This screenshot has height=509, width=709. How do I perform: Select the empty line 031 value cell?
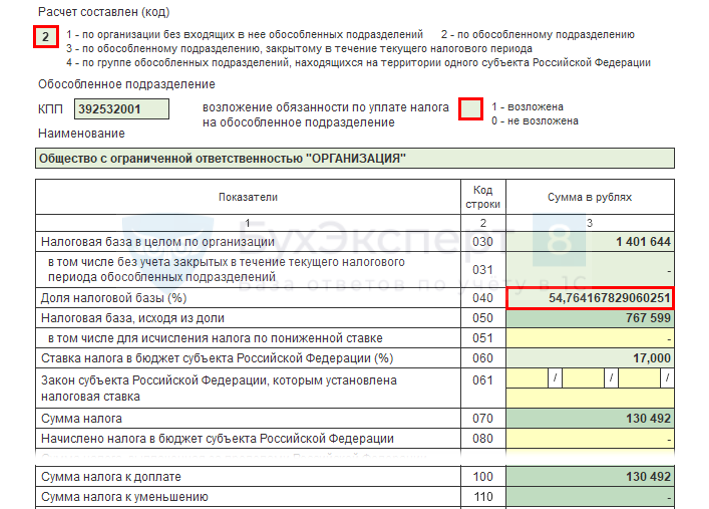point(590,269)
